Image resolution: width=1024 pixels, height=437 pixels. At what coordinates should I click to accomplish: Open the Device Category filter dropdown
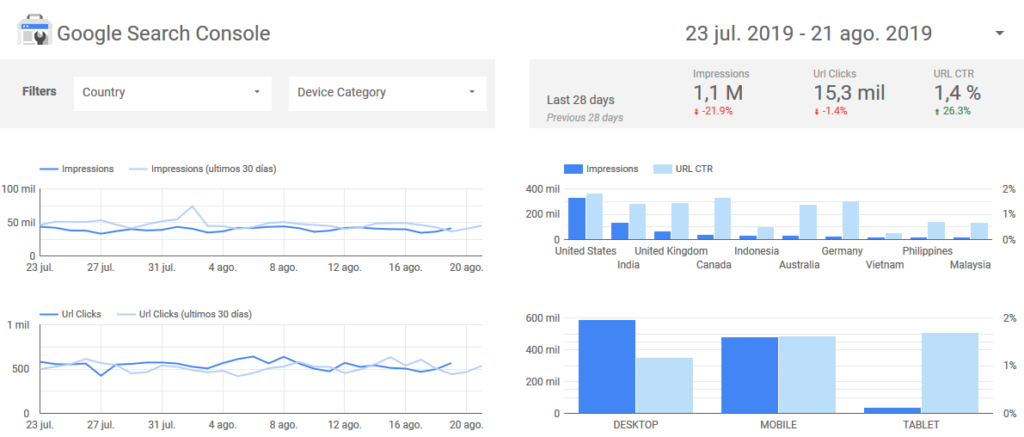tap(387, 92)
